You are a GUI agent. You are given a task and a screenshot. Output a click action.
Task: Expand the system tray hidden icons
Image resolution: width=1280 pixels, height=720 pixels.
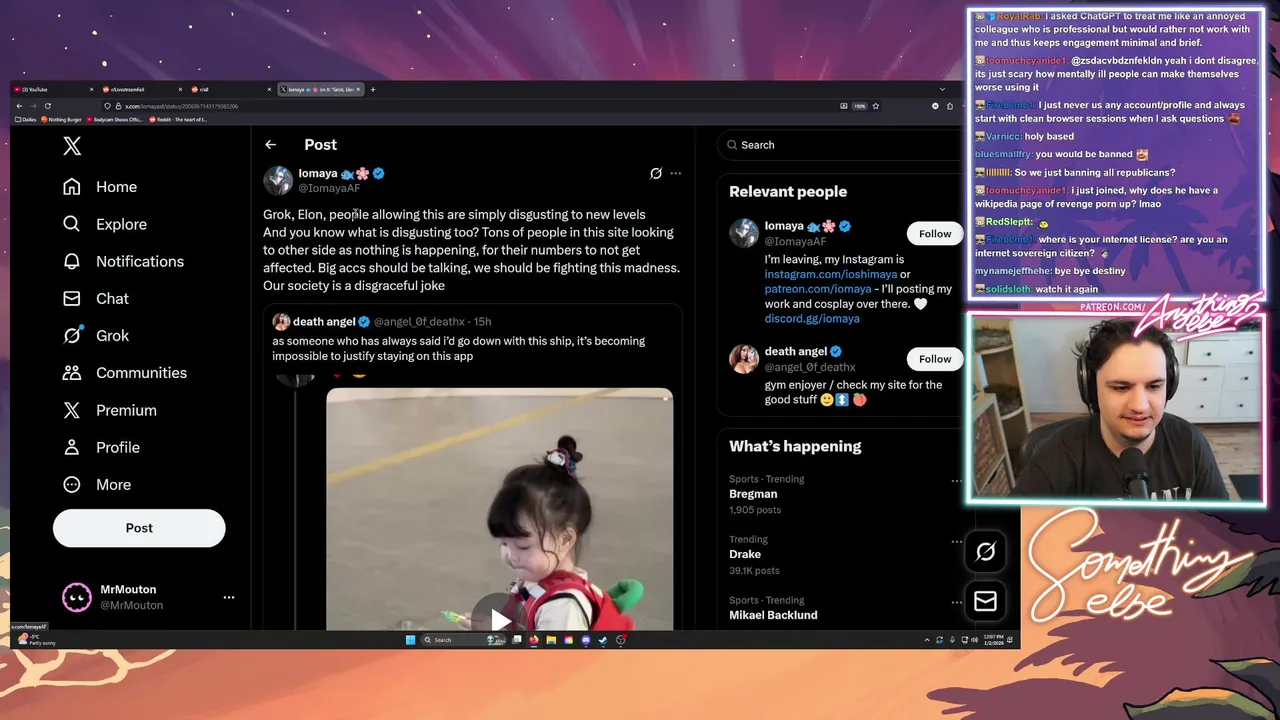click(x=927, y=640)
